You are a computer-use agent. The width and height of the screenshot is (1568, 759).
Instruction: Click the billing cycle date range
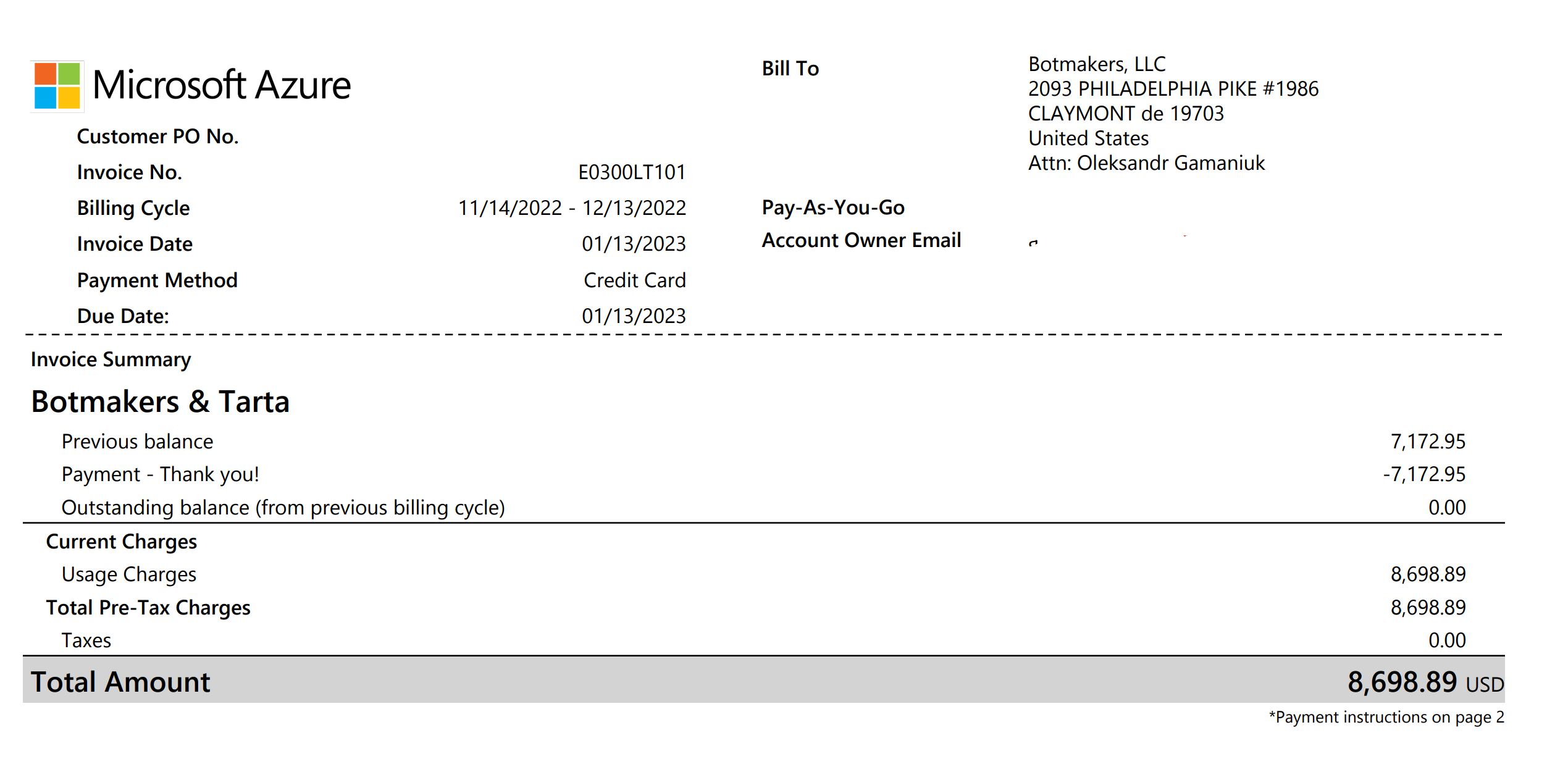[571, 208]
